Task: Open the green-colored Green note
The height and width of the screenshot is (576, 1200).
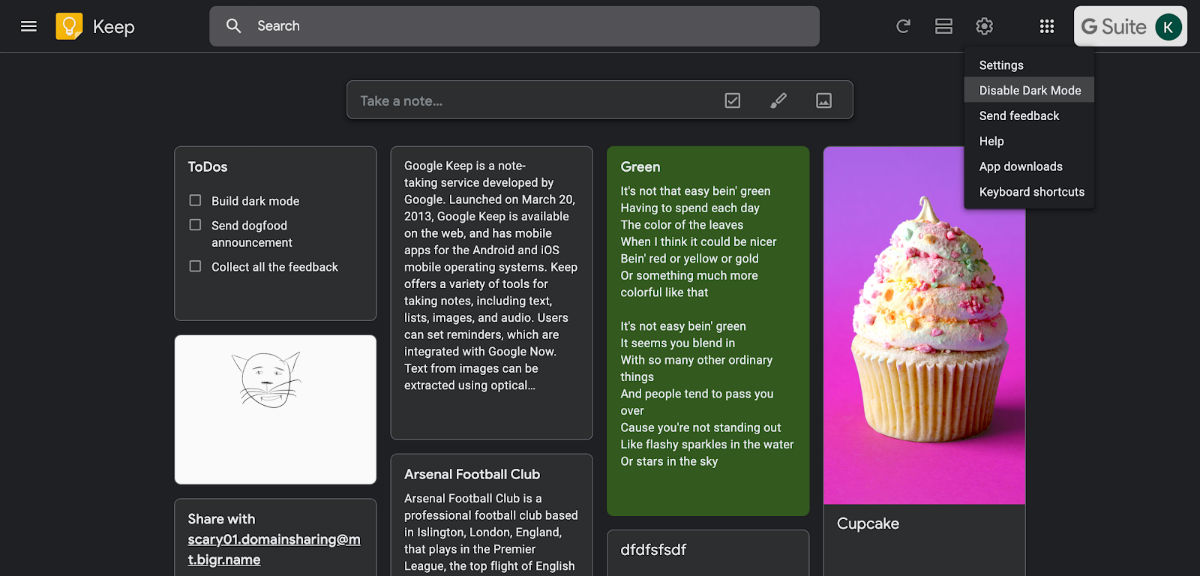Action: tap(707, 330)
